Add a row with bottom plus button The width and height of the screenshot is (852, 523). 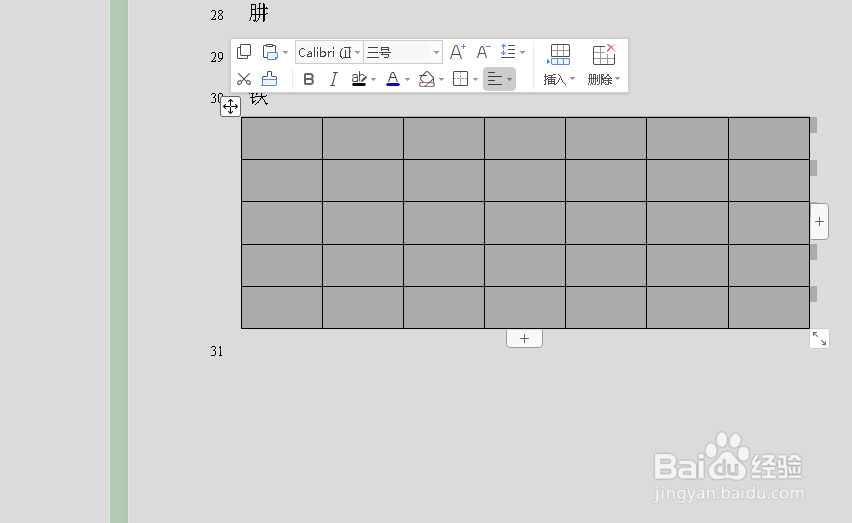click(x=524, y=338)
